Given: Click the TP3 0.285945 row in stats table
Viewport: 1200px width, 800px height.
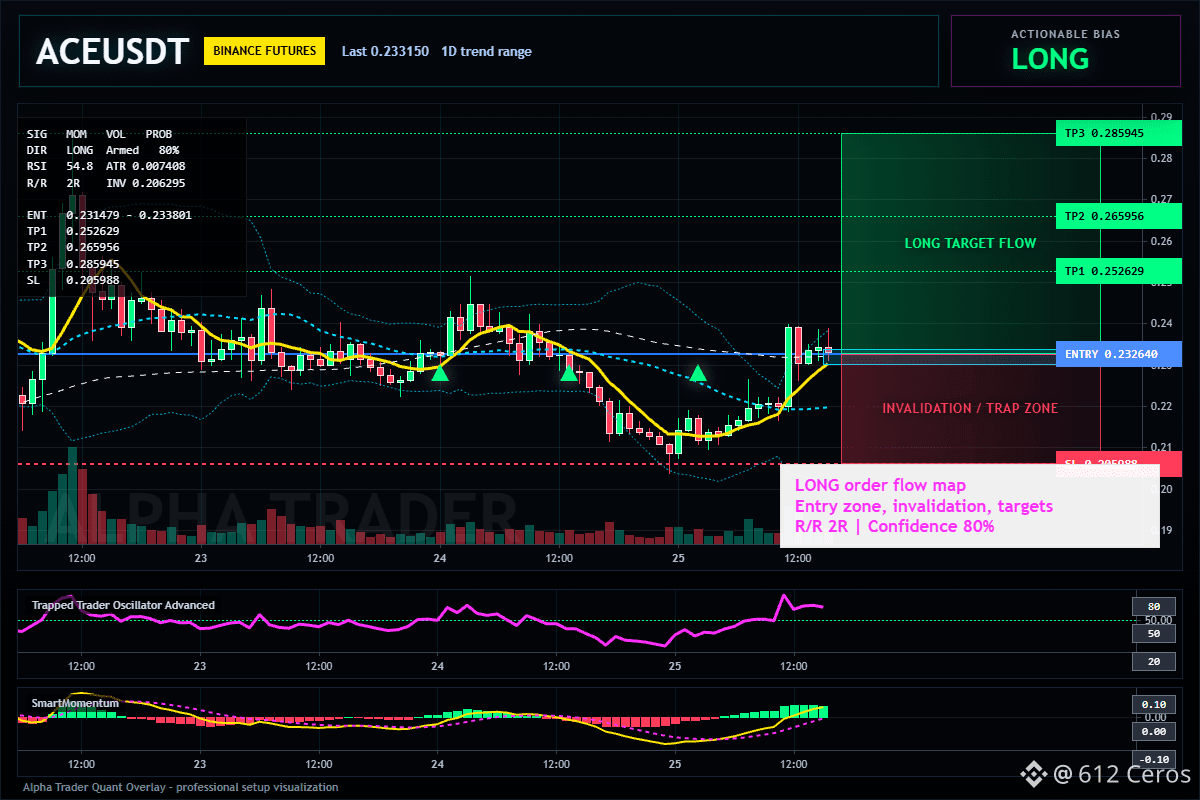Looking at the screenshot, I should 73,264.
